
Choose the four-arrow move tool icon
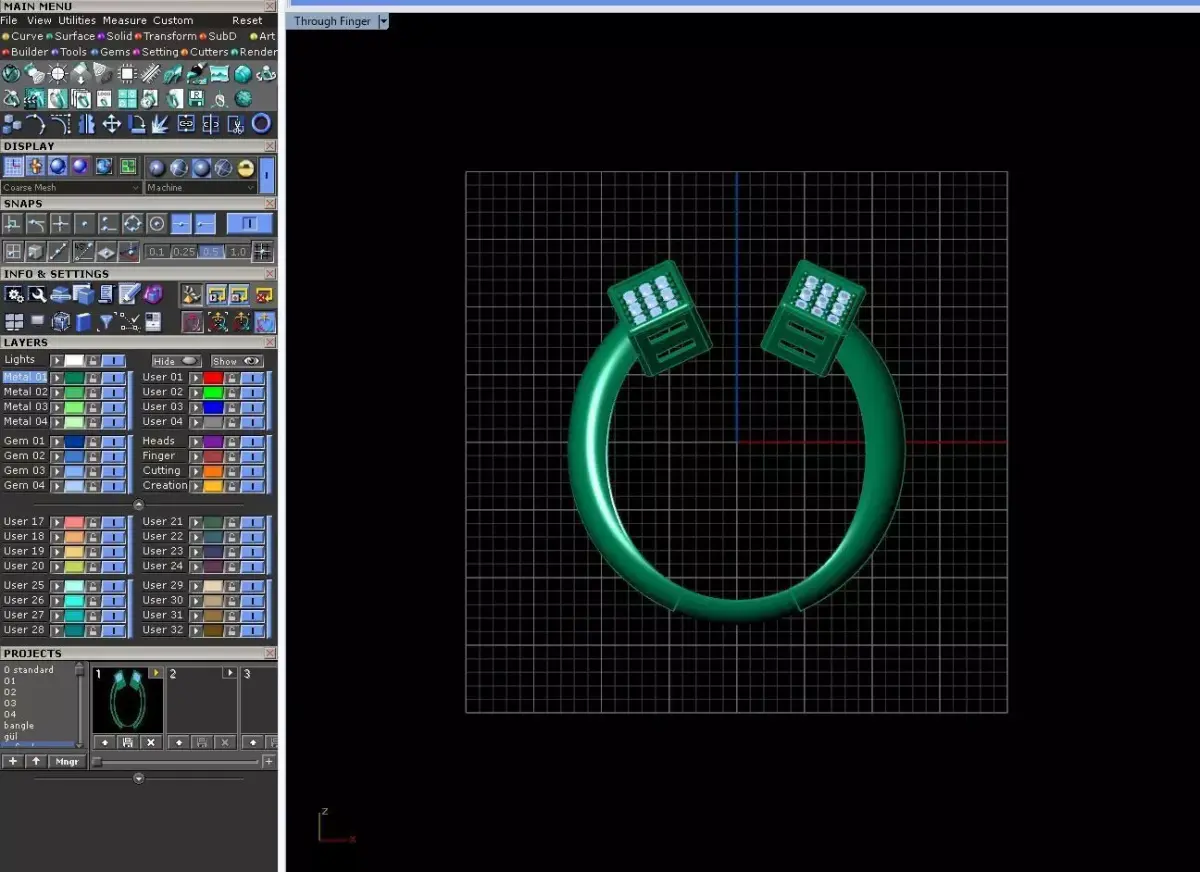(x=112, y=124)
